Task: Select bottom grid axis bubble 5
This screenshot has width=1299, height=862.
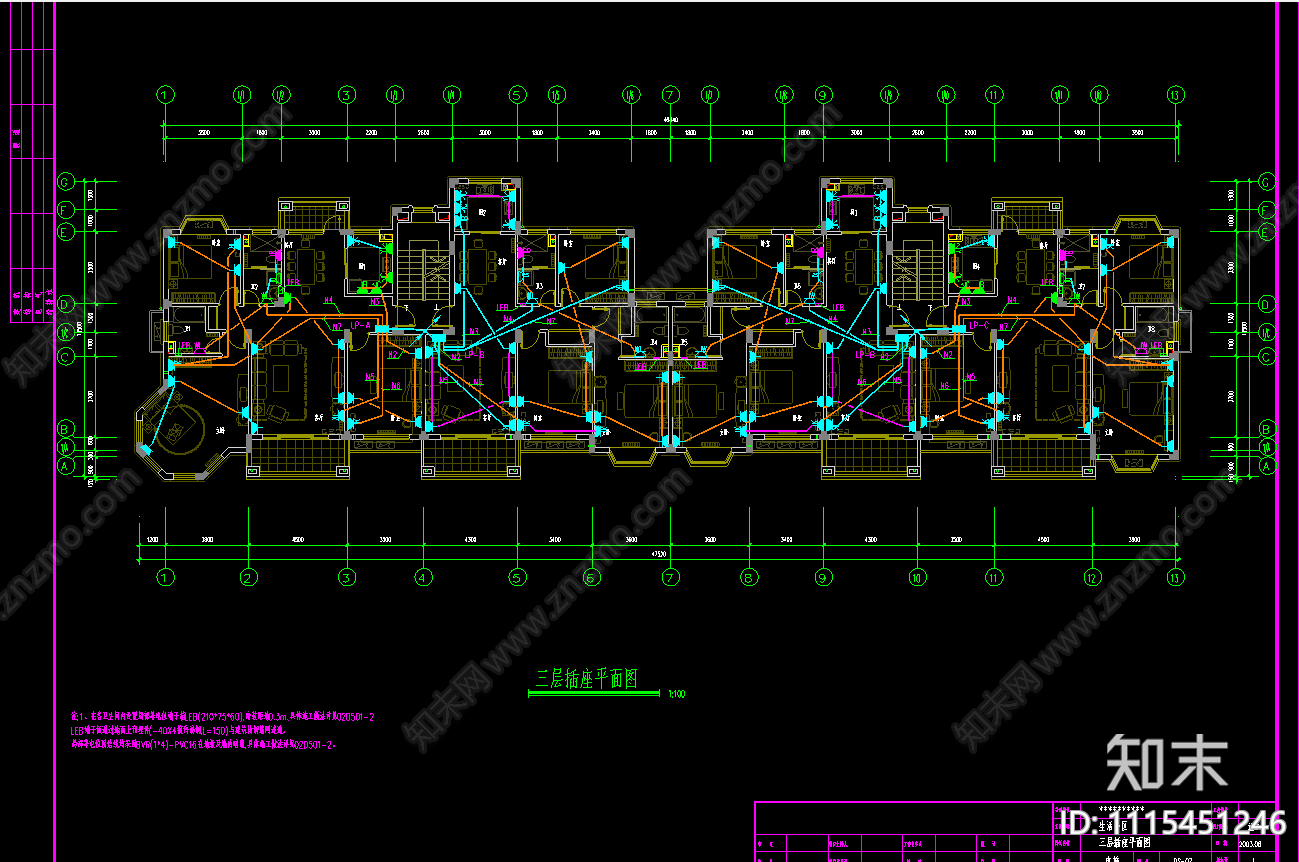Action: [517, 577]
